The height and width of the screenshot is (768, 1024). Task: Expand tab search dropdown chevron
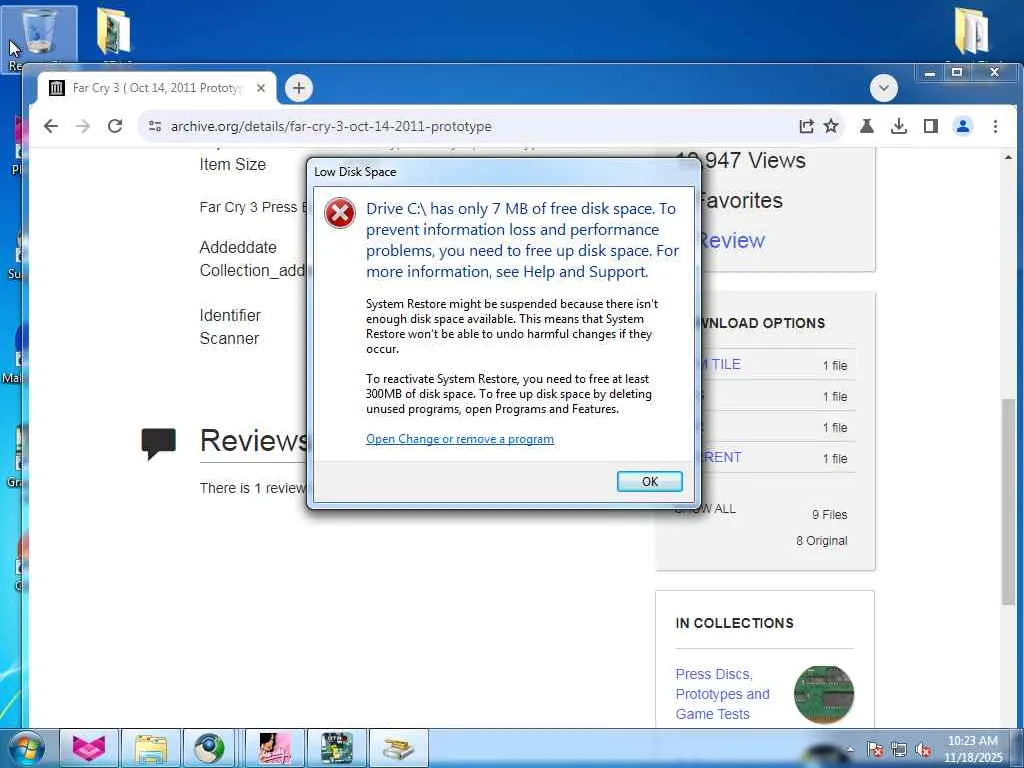884,88
